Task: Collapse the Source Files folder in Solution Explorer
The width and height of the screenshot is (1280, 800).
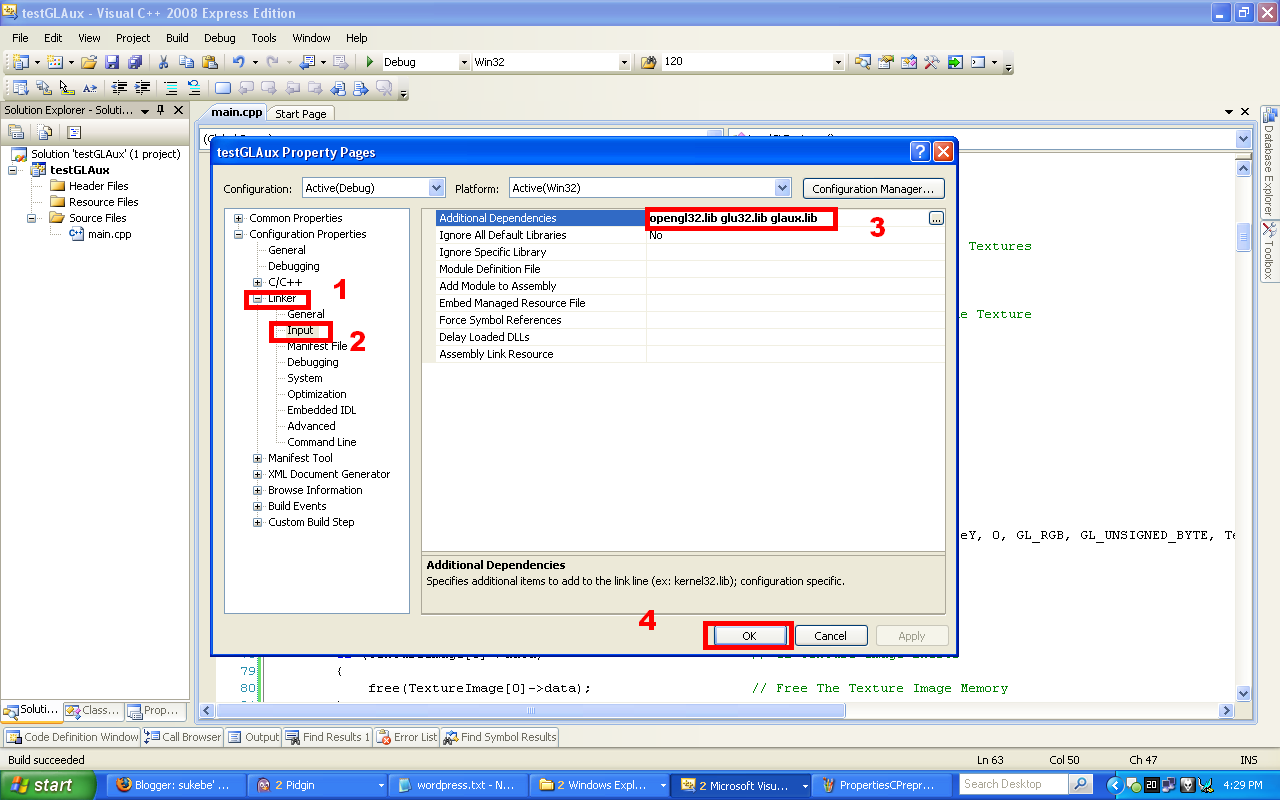Action: point(31,218)
